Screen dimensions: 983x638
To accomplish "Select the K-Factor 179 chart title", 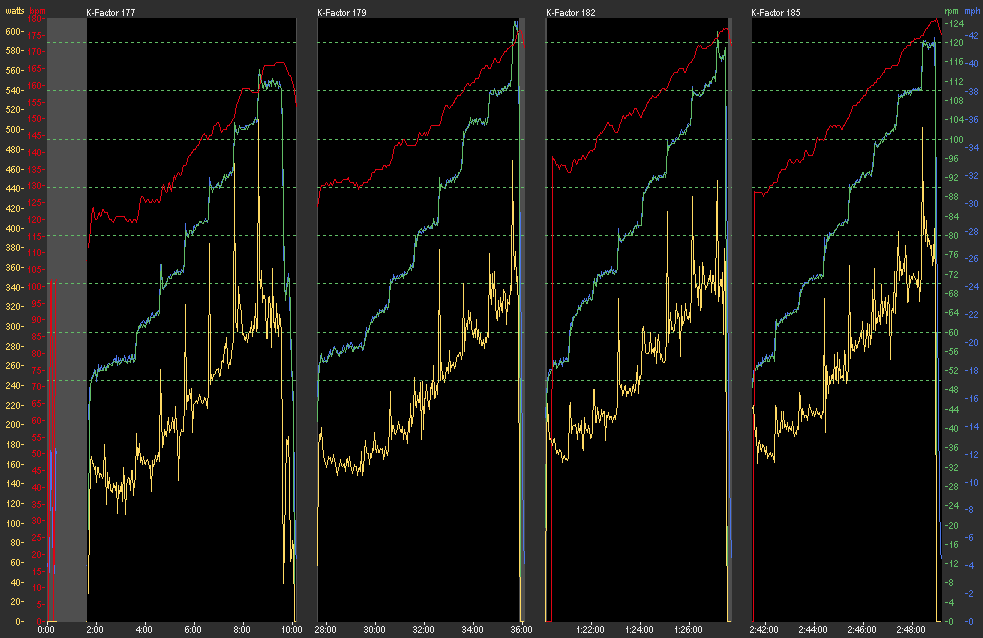I will pos(342,13).
